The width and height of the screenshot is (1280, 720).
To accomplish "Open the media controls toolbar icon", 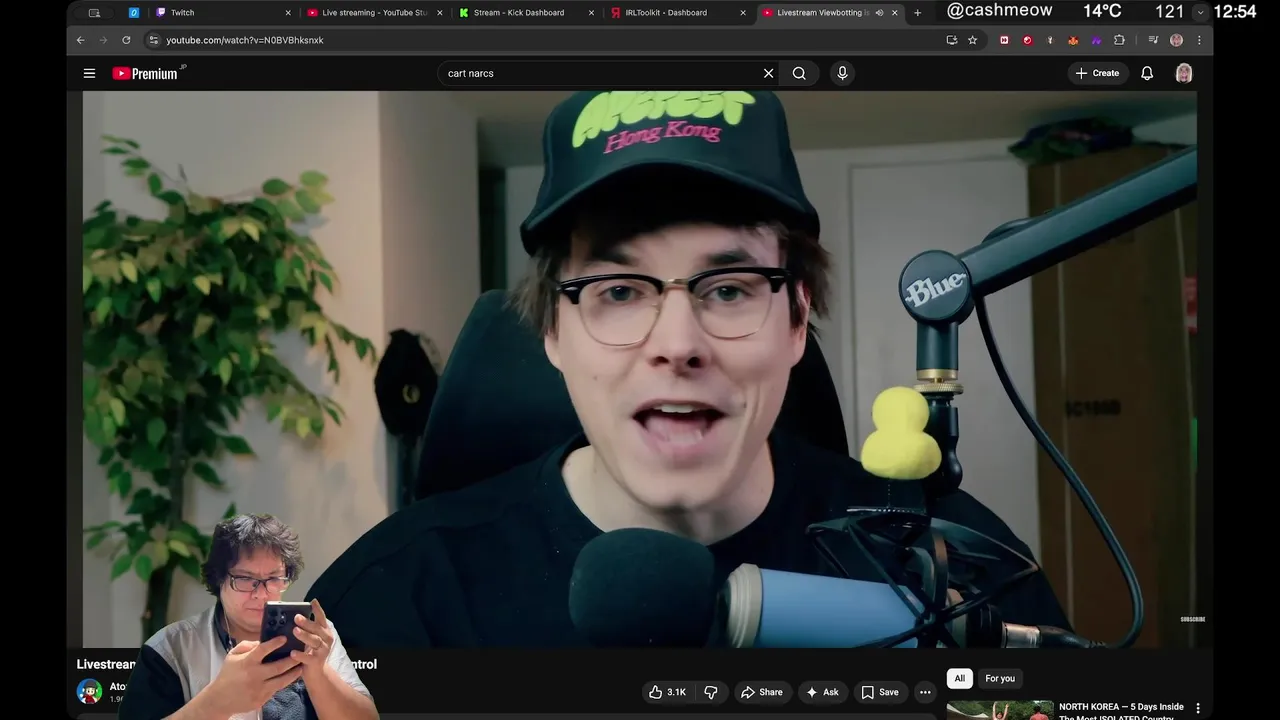I will (1153, 40).
